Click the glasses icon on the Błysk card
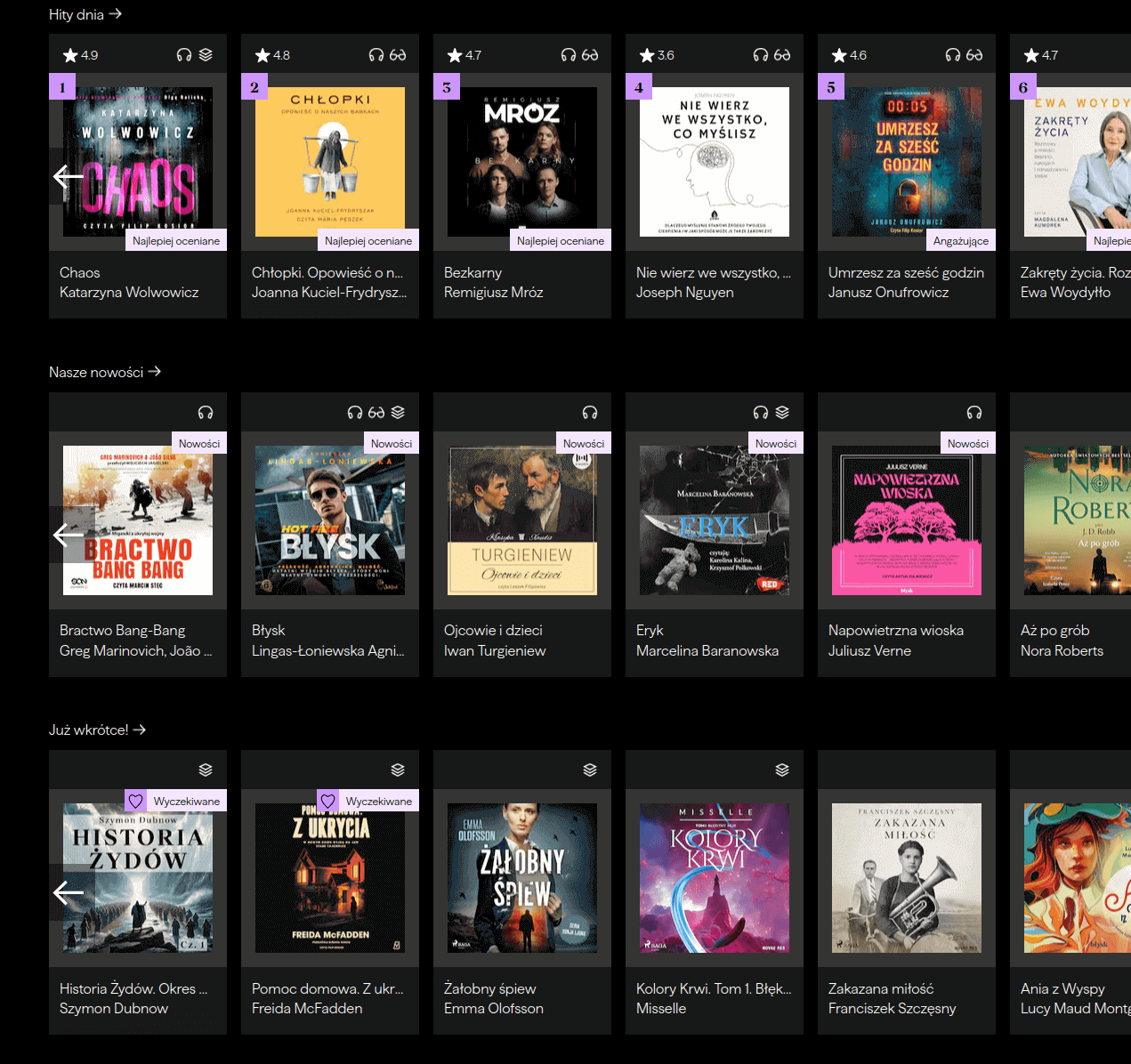Viewport: 1131px width, 1064px height. [x=376, y=412]
